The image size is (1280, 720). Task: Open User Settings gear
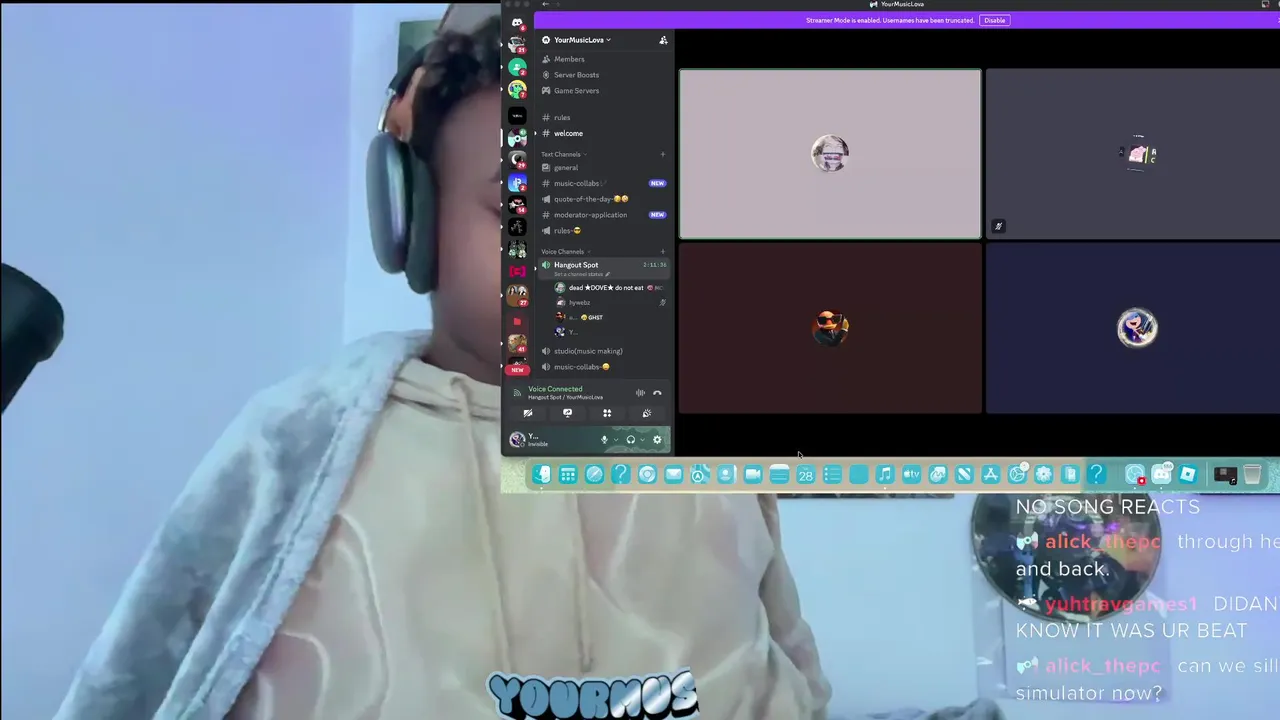[657, 440]
